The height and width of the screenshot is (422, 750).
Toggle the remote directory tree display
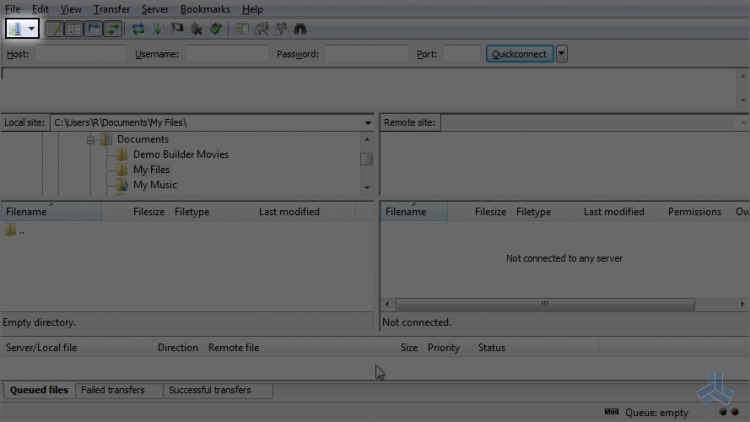[x=93, y=29]
